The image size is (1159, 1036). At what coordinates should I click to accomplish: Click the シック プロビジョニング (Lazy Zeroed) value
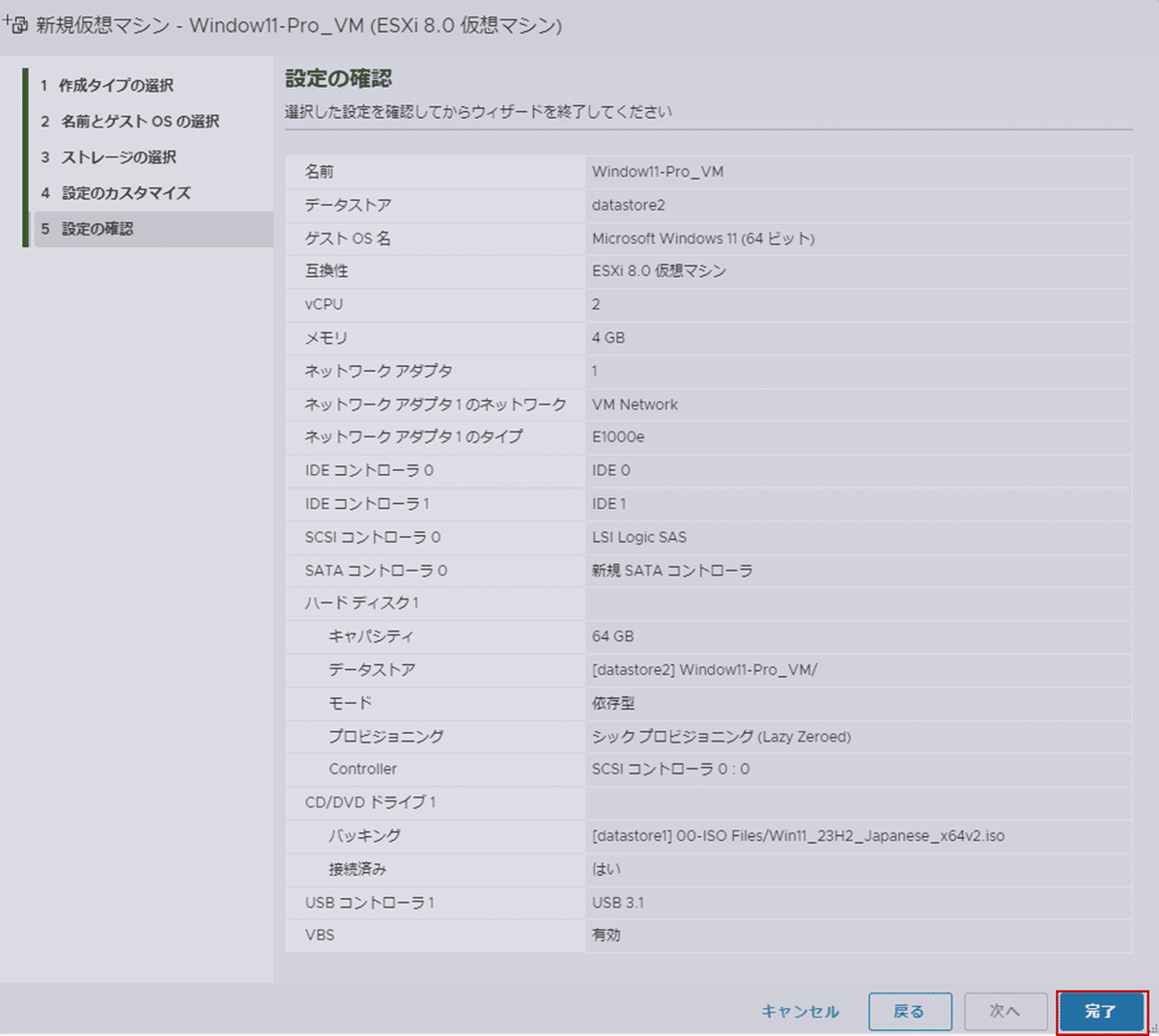tap(721, 737)
